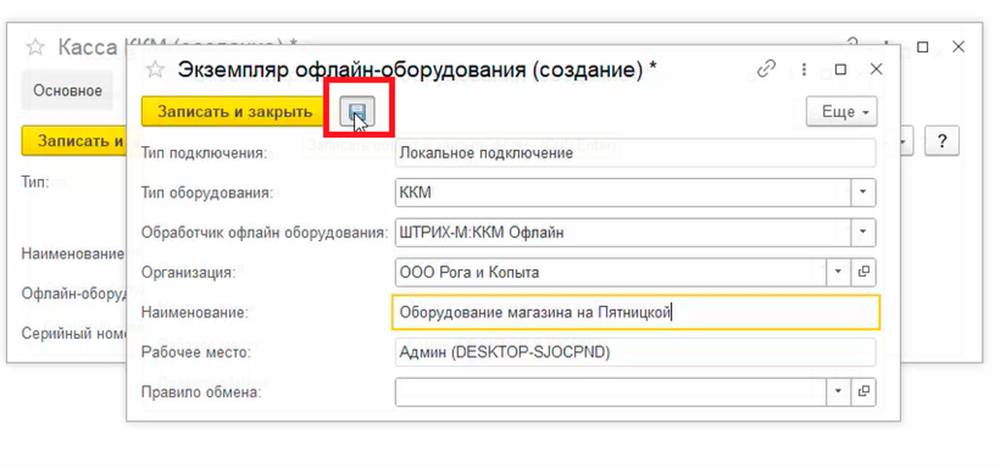Click the favorite star next to Экземпляр офлайн-оборудования
1000x474 pixels.
point(155,69)
